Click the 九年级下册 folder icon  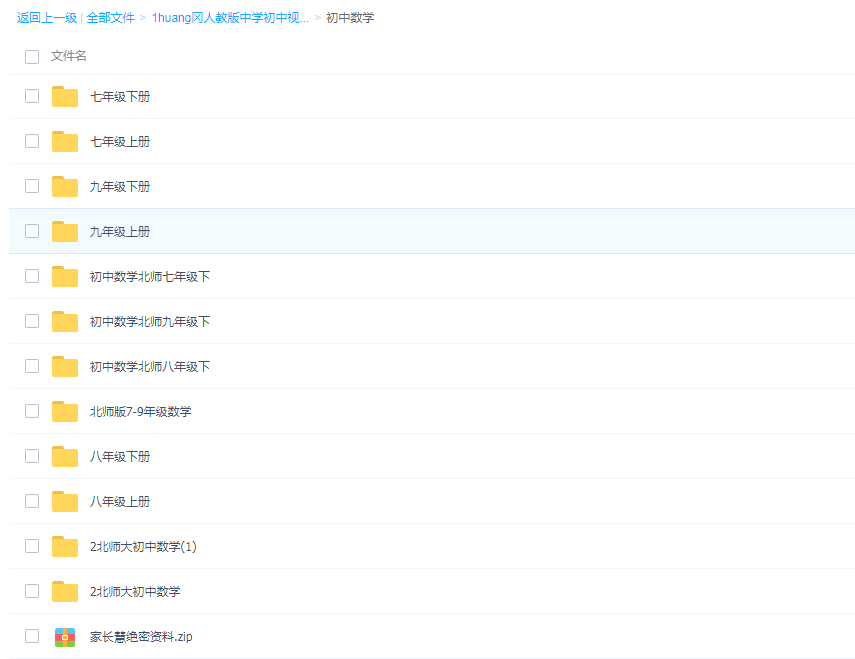coord(64,186)
